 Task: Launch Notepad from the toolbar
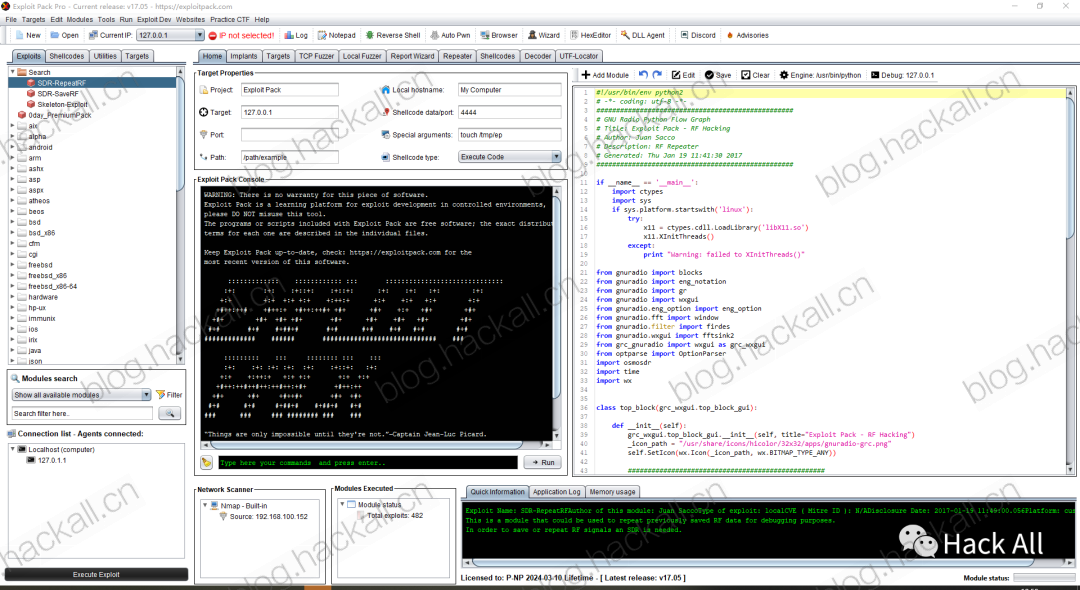coord(336,35)
